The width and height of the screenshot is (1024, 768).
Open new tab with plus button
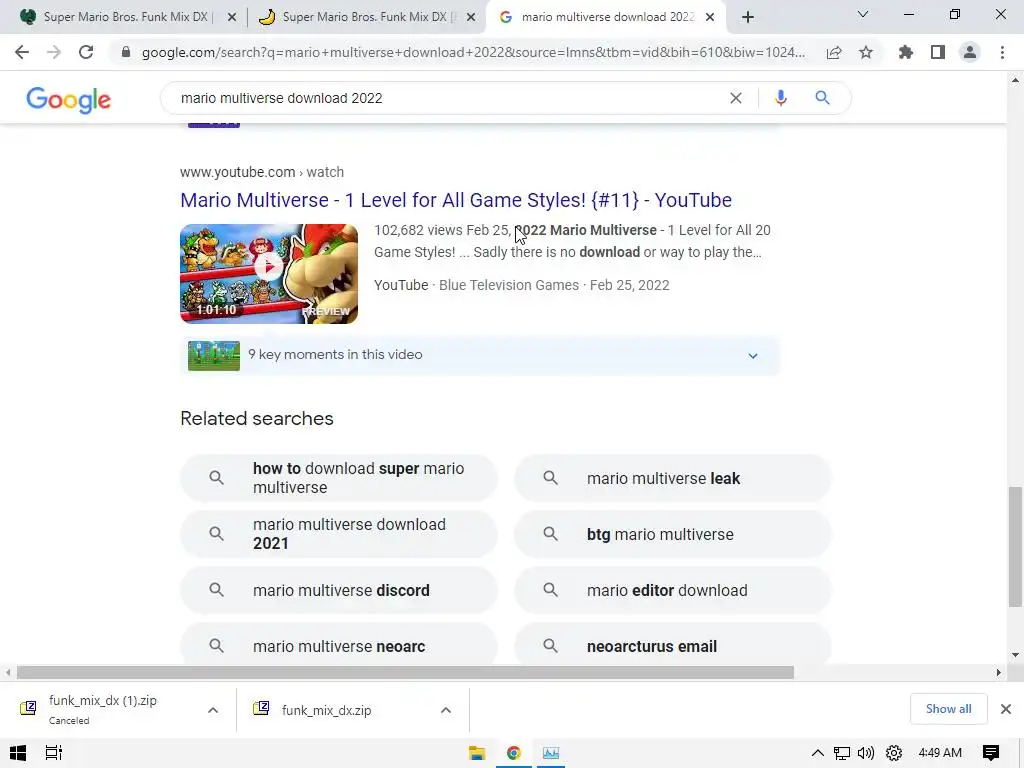[x=748, y=18]
